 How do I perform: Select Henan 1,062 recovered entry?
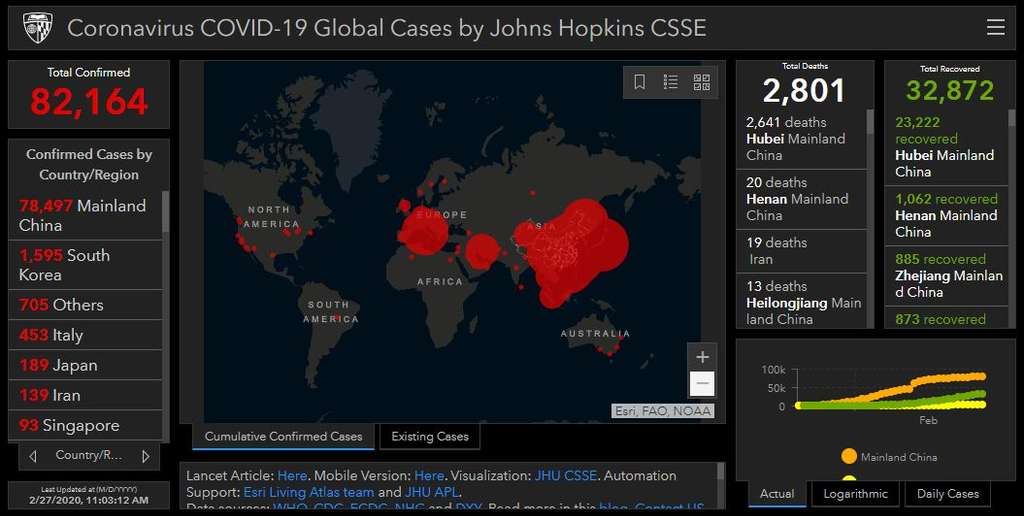pos(946,215)
